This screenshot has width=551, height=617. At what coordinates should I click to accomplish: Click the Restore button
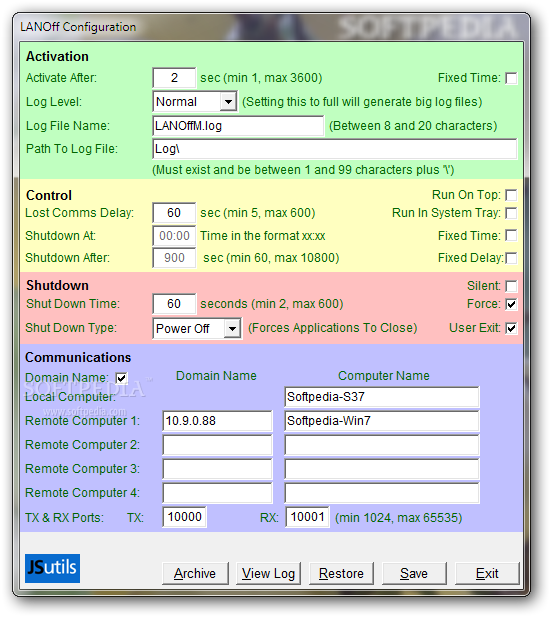[x=341, y=573]
